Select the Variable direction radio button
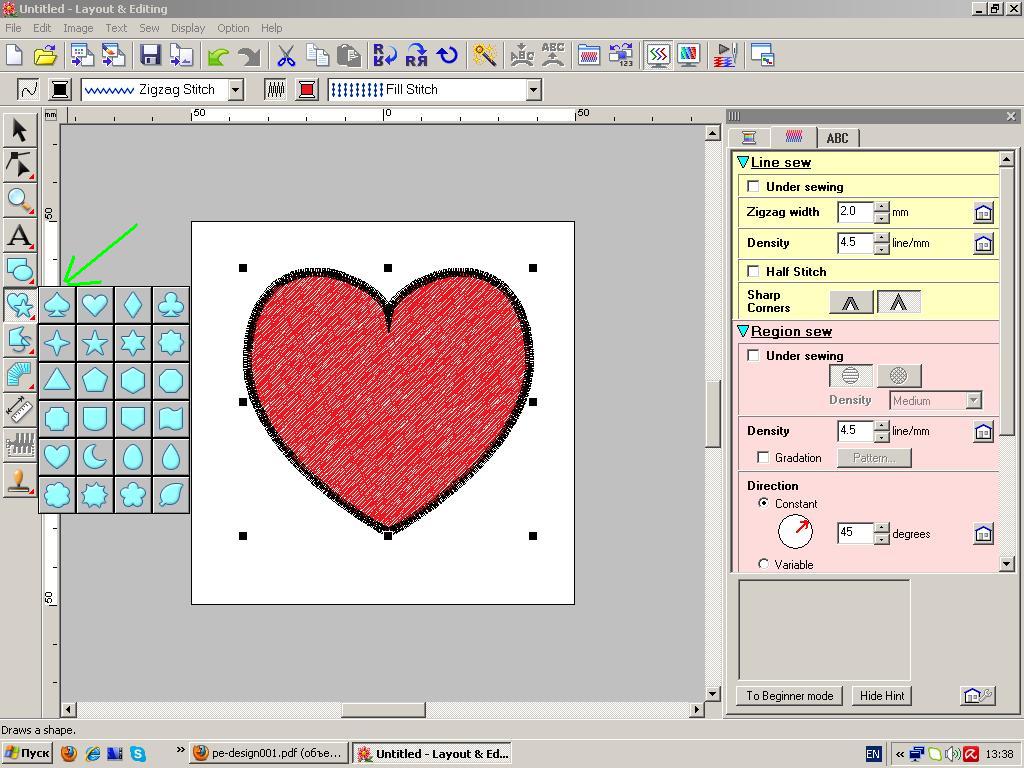The height and width of the screenshot is (768, 1024). 764,564
